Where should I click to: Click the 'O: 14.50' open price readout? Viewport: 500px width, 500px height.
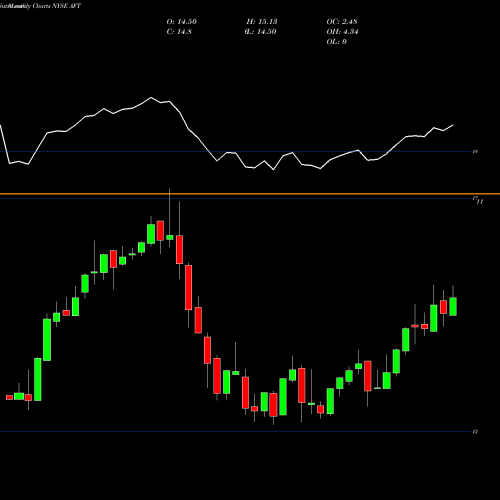coord(182,22)
